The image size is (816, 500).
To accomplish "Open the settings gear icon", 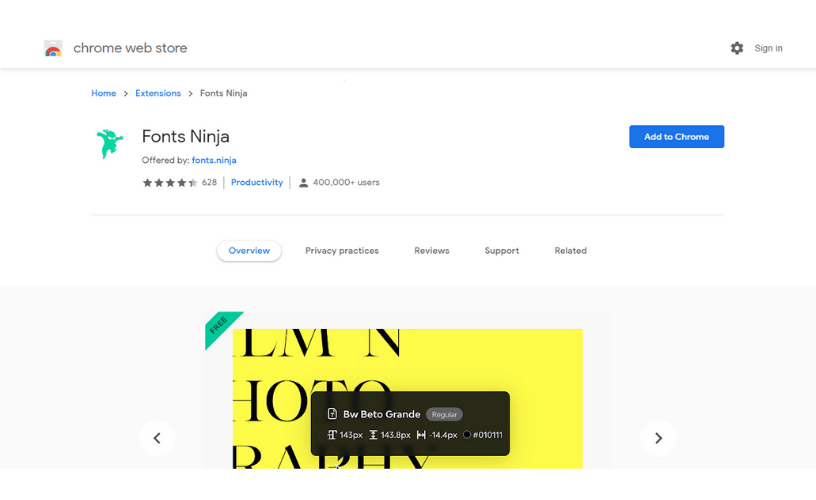I will coord(736,48).
